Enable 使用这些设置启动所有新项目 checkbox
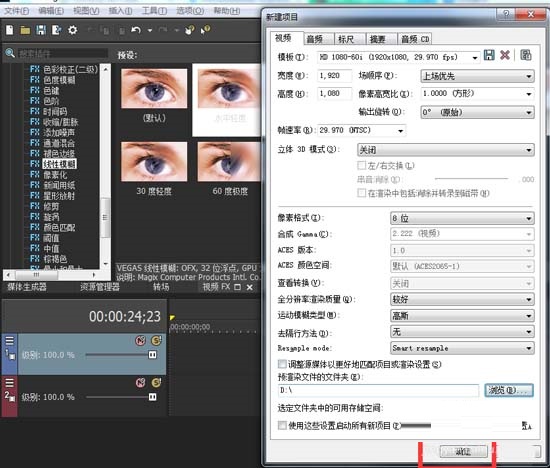Screen dimensions: 550x468 click(x=282, y=426)
